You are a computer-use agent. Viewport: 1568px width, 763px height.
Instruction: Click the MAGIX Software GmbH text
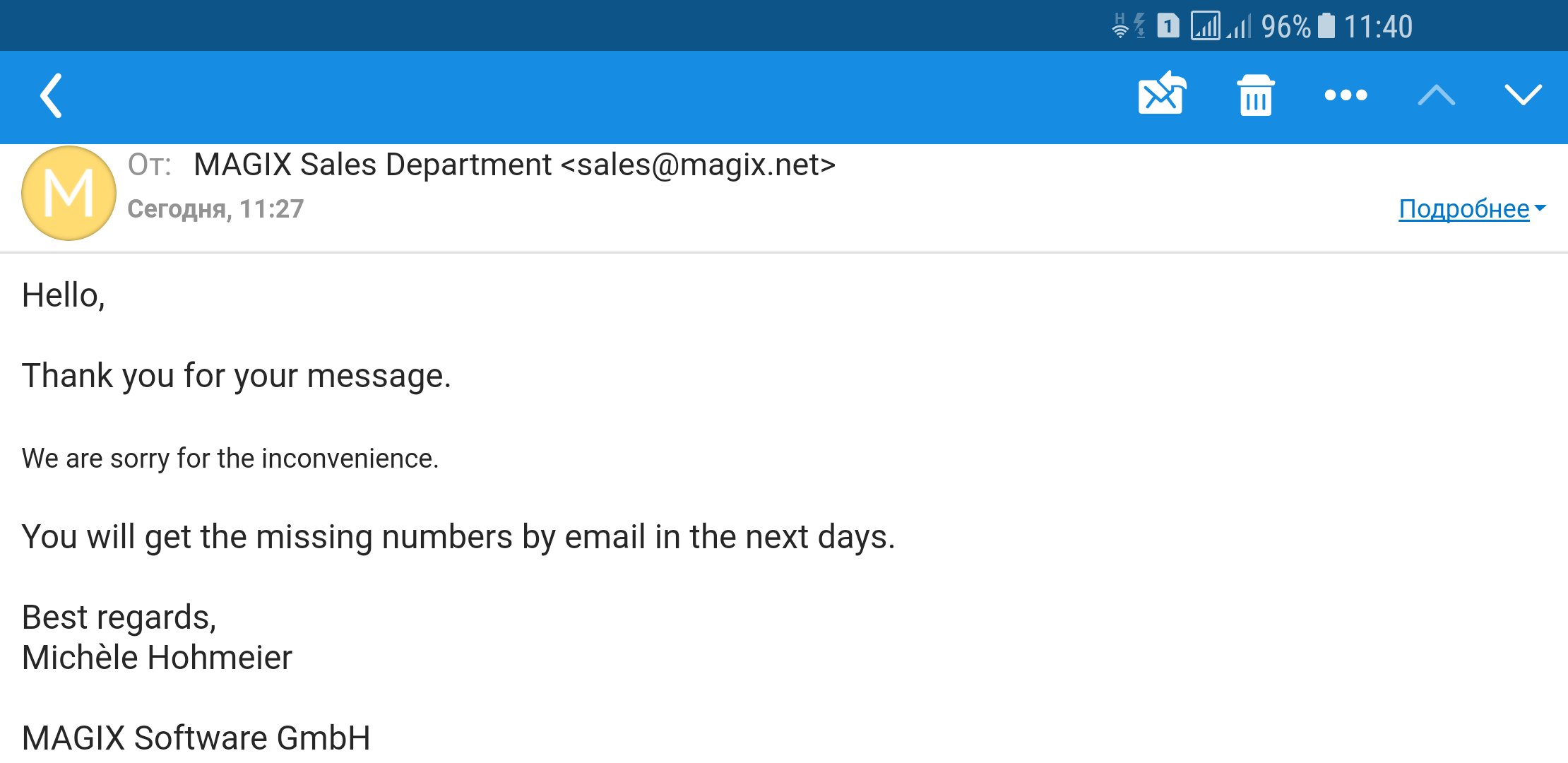(x=196, y=738)
